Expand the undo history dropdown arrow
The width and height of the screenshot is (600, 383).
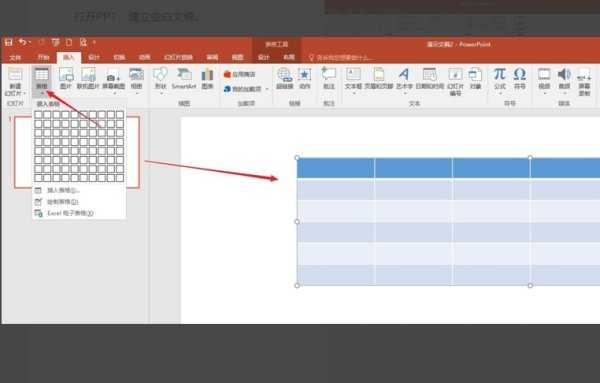pos(29,42)
